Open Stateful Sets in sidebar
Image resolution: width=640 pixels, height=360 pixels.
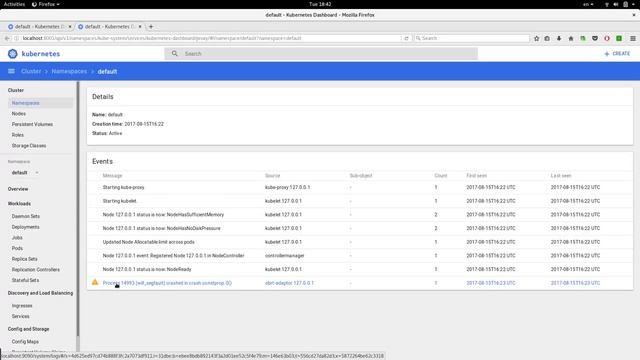(25, 280)
